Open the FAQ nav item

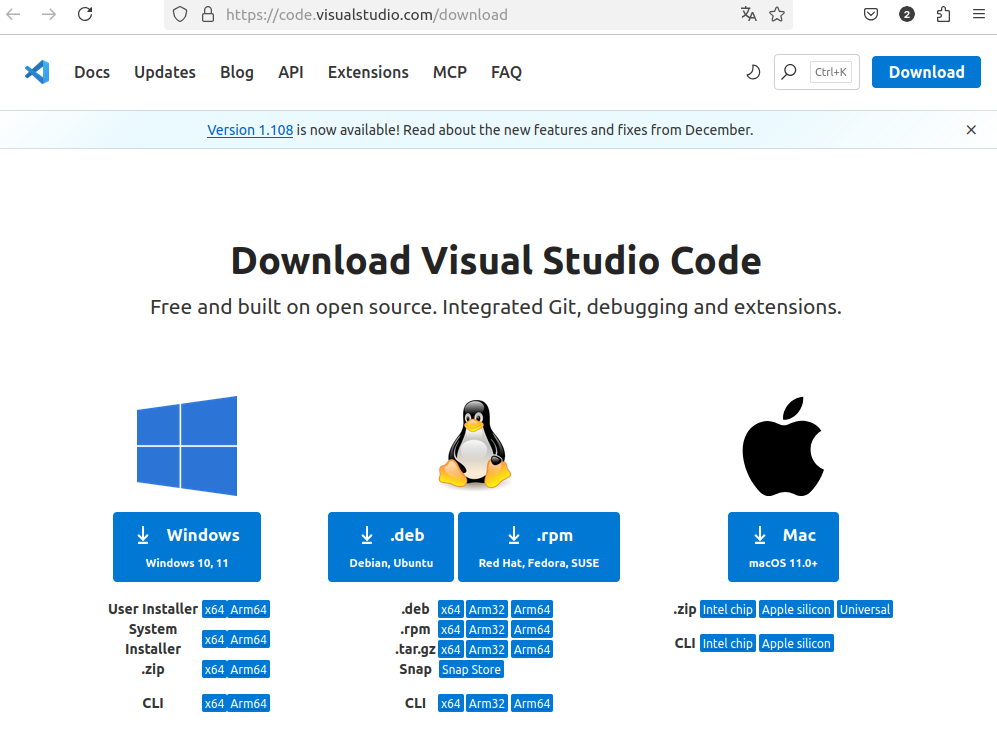click(506, 72)
